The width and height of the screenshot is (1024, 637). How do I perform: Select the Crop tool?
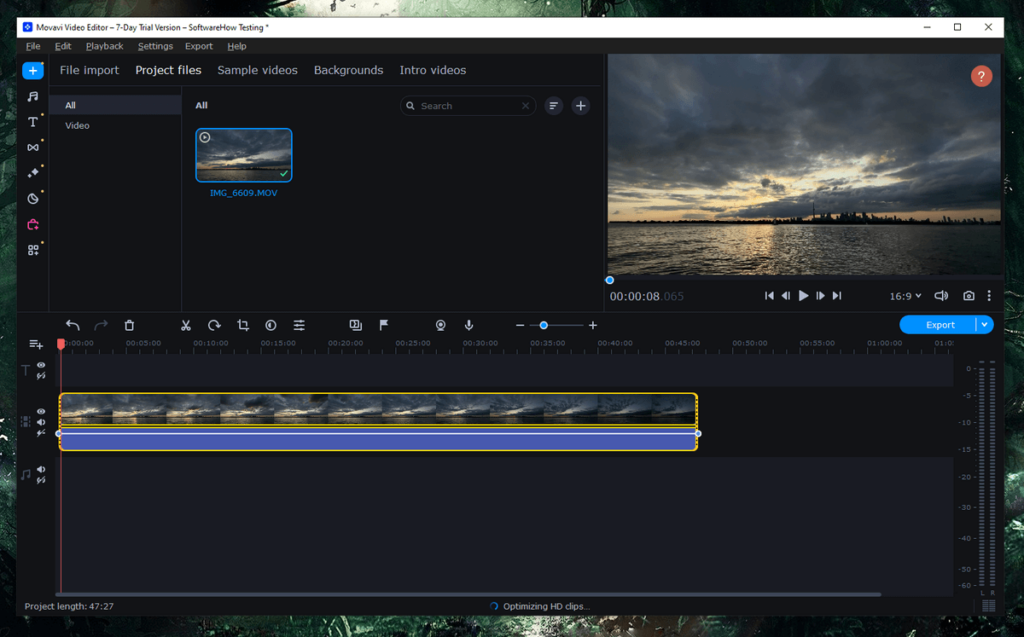pos(243,325)
